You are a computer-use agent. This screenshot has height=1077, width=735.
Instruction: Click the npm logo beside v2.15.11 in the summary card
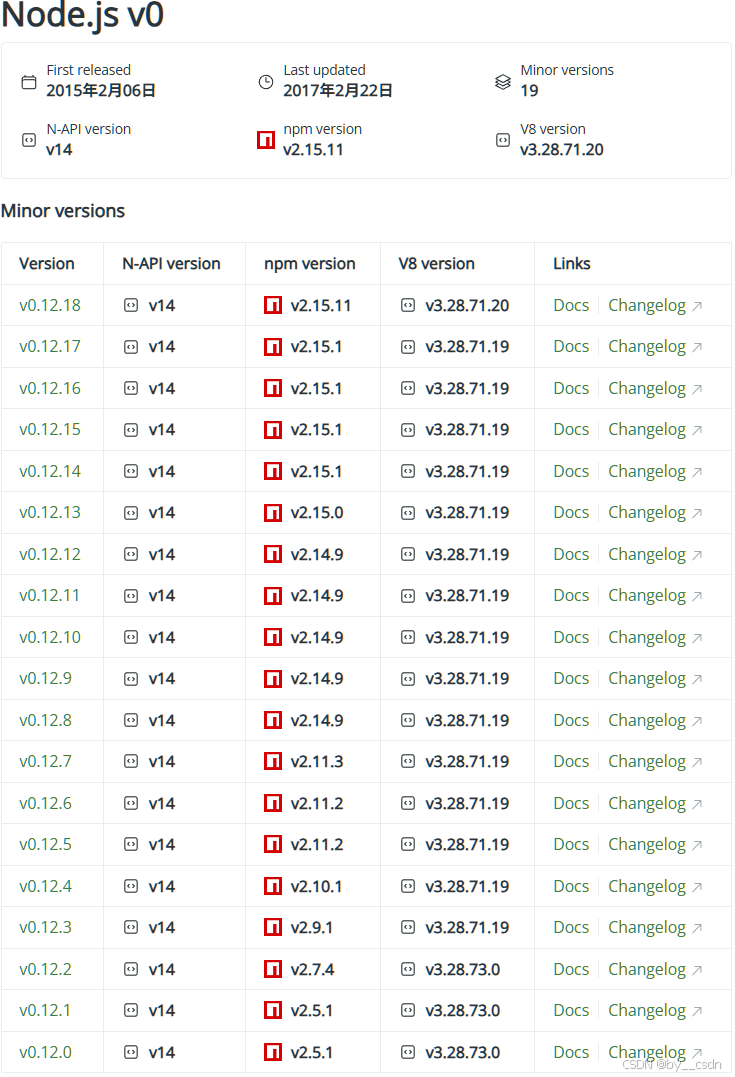tap(266, 140)
